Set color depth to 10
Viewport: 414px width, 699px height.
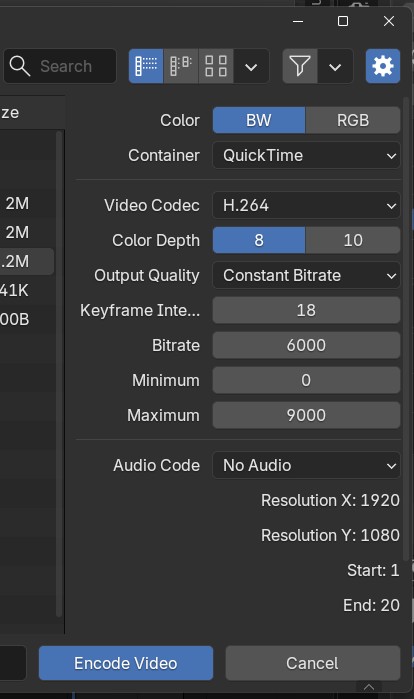[353, 240]
